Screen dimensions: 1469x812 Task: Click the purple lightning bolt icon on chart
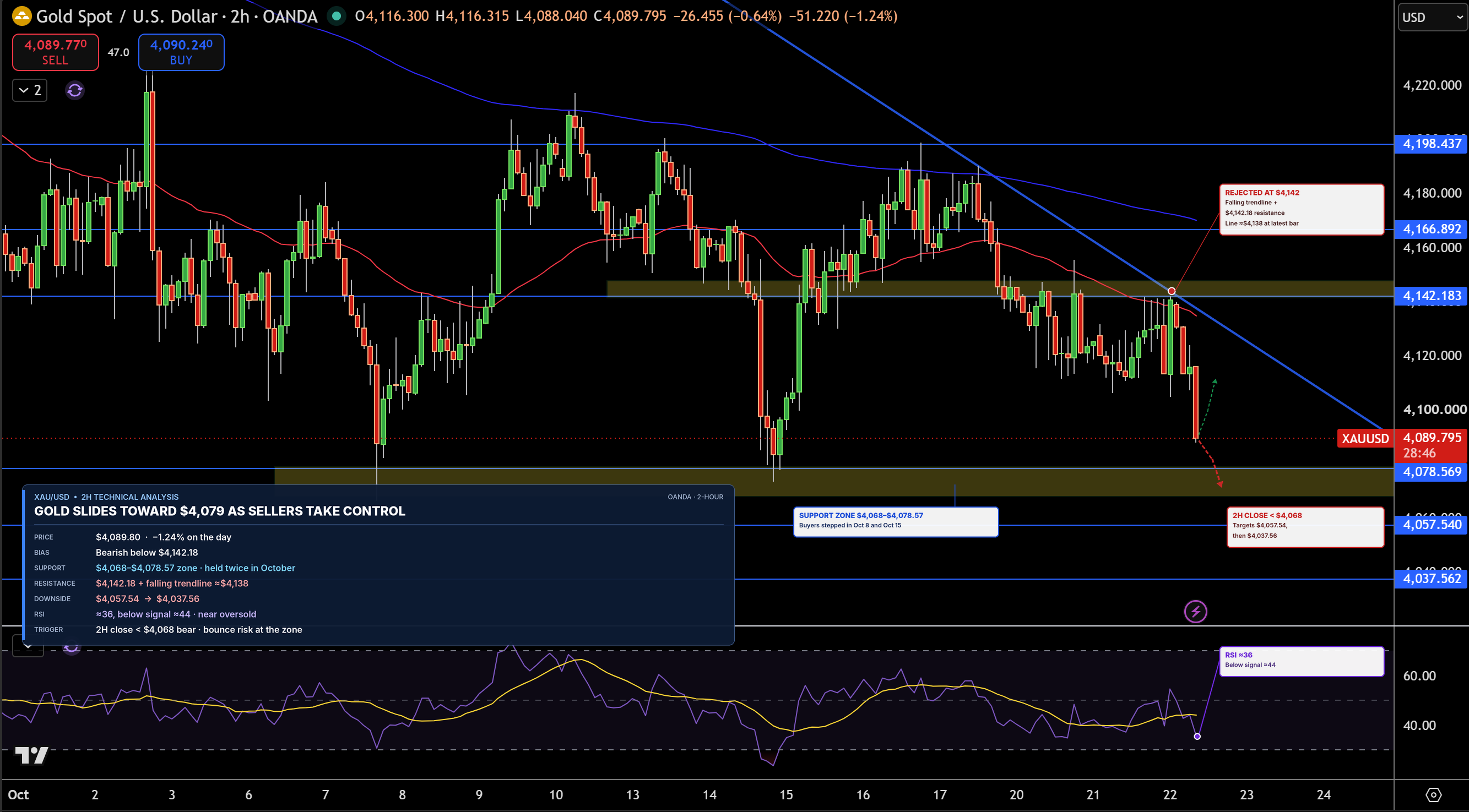[x=1195, y=612]
